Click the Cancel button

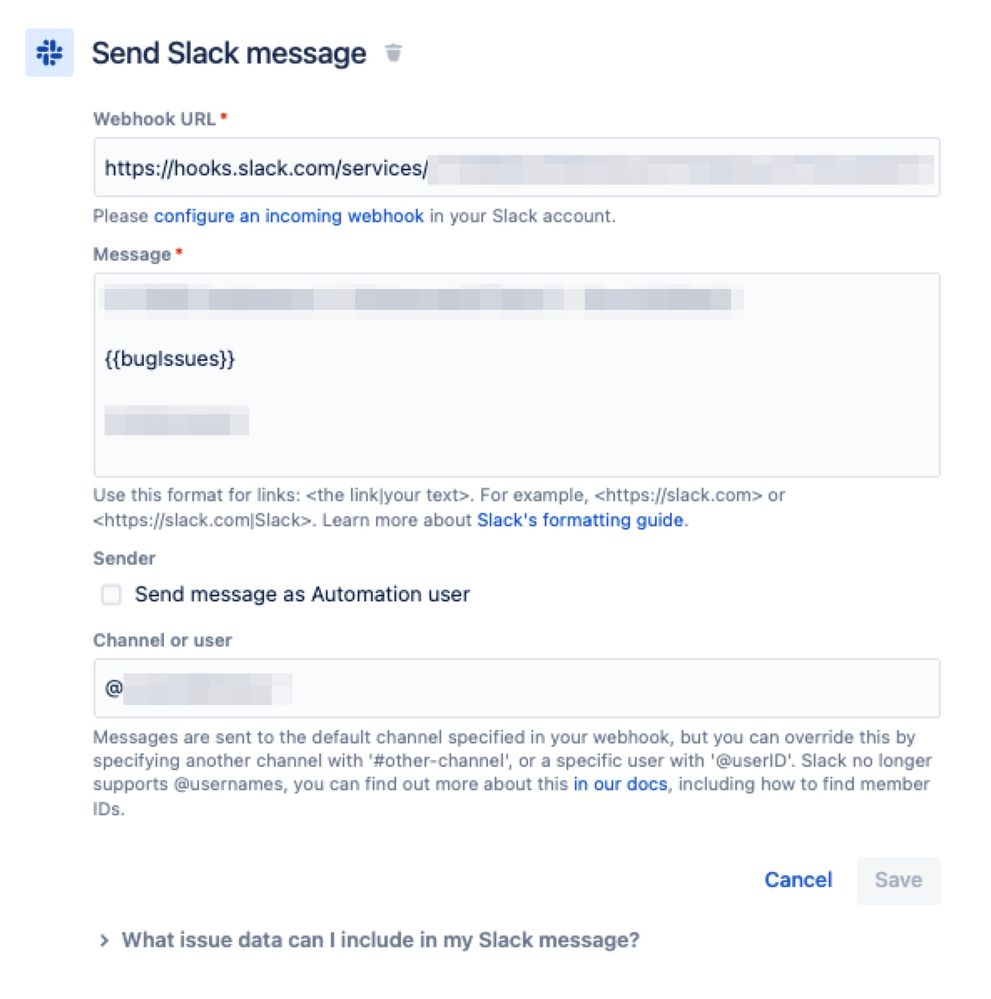point(798,880)
